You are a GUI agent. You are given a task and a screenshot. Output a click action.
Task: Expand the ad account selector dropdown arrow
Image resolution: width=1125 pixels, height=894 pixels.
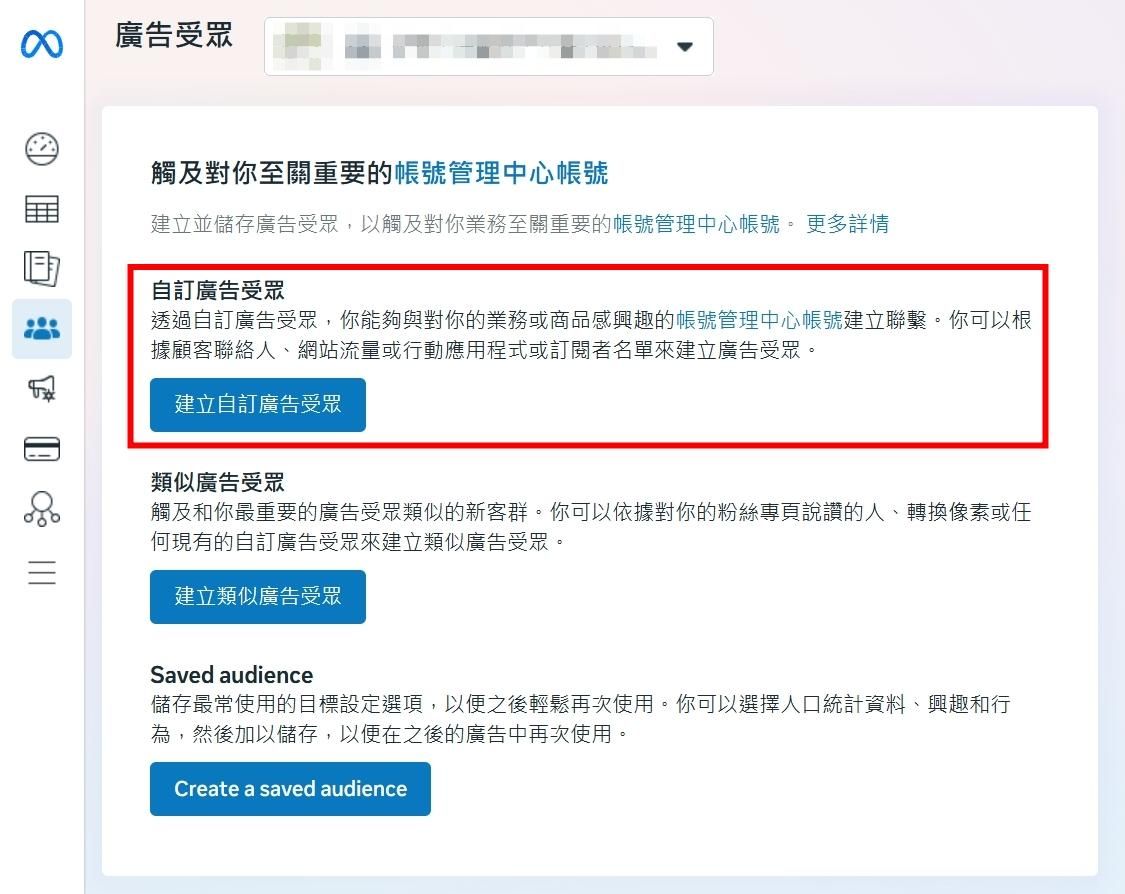685,47
